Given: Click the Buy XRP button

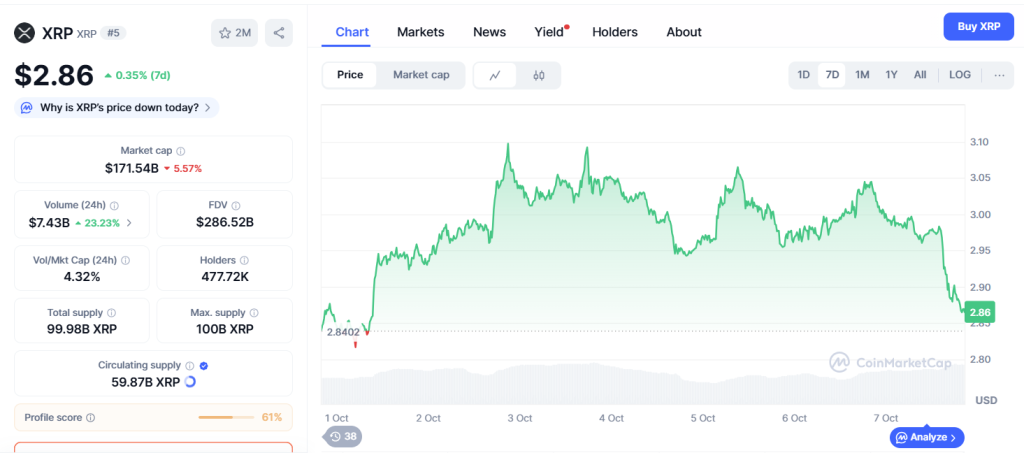Looking at the screenshot, I should pyautogui.click(x=978, y=27).
